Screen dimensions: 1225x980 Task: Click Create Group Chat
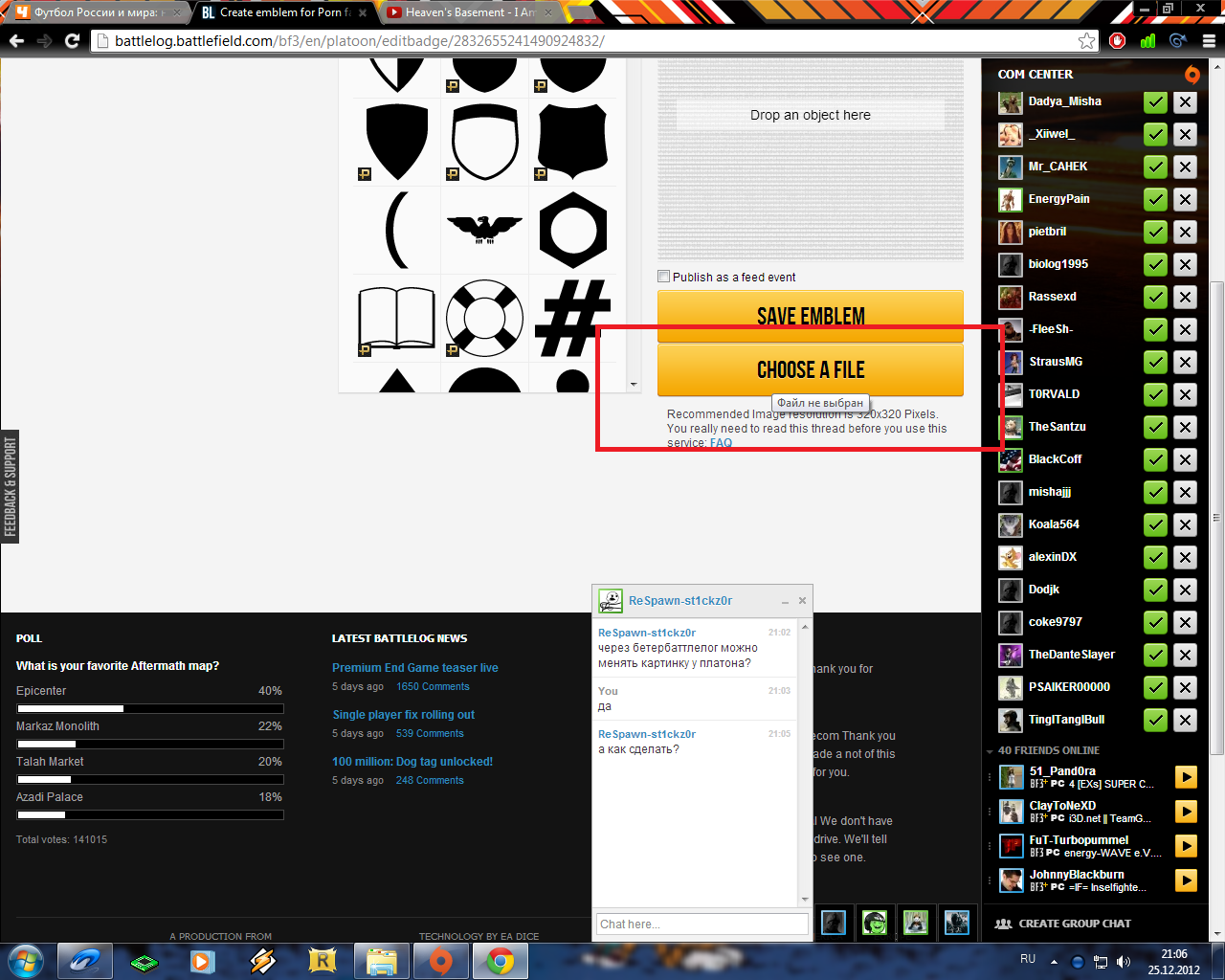(x=1063, y=924)
